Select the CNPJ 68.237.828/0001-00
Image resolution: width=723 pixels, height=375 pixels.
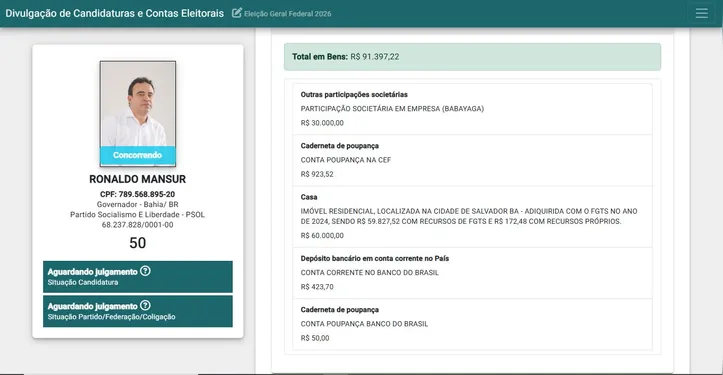pos(137,225)
